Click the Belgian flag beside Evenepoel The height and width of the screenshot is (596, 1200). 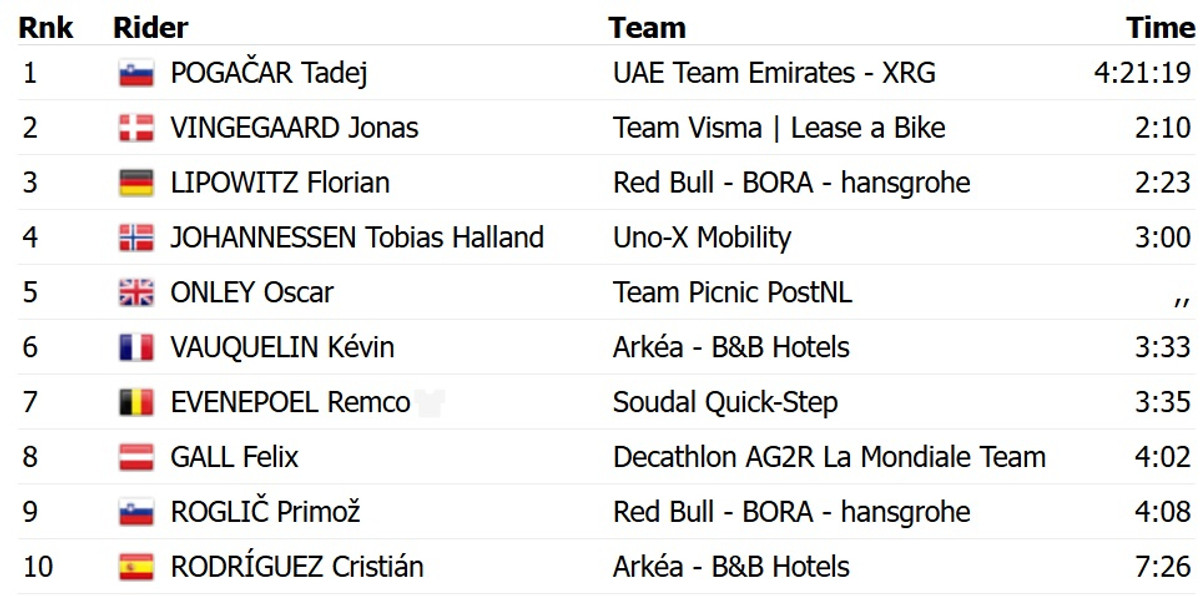[x=136, y=403]
